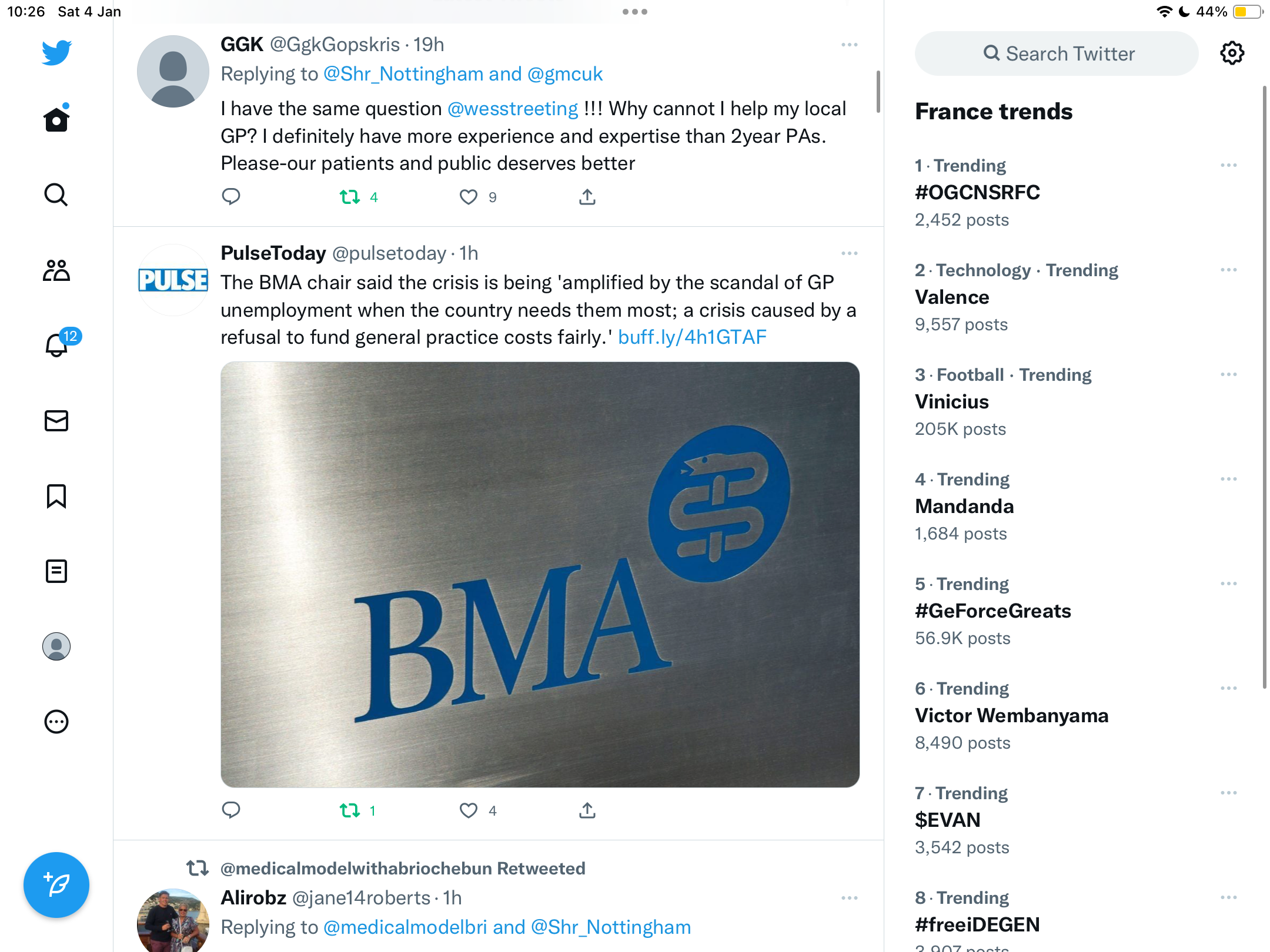Open trends settings gear icon
This screenshot has width=1270, height=952.
(x=1232, y=53)
